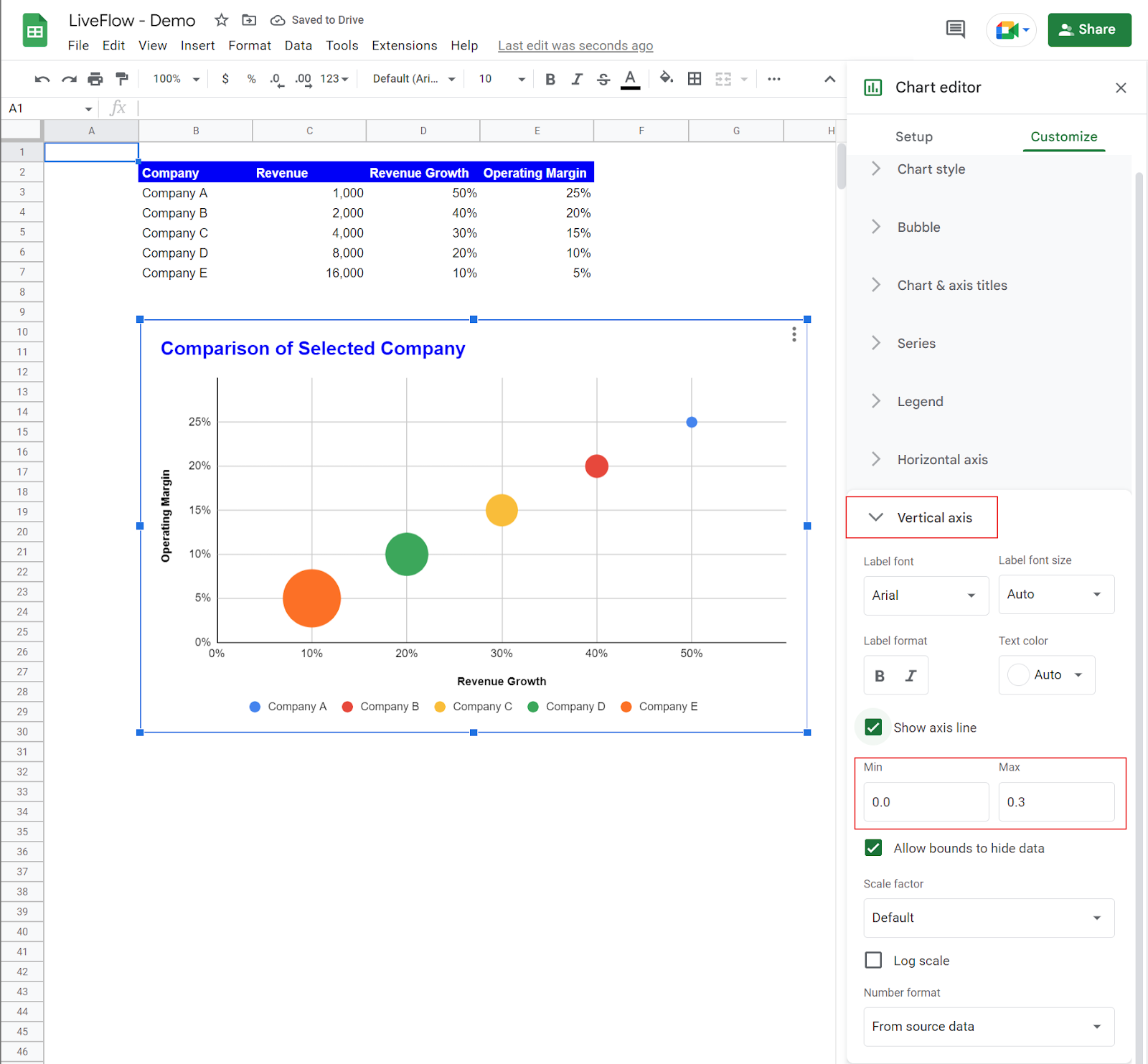The image size is (1148, 1064).
Task: Apply strikethrough formatting
Action: coord(603,79)
